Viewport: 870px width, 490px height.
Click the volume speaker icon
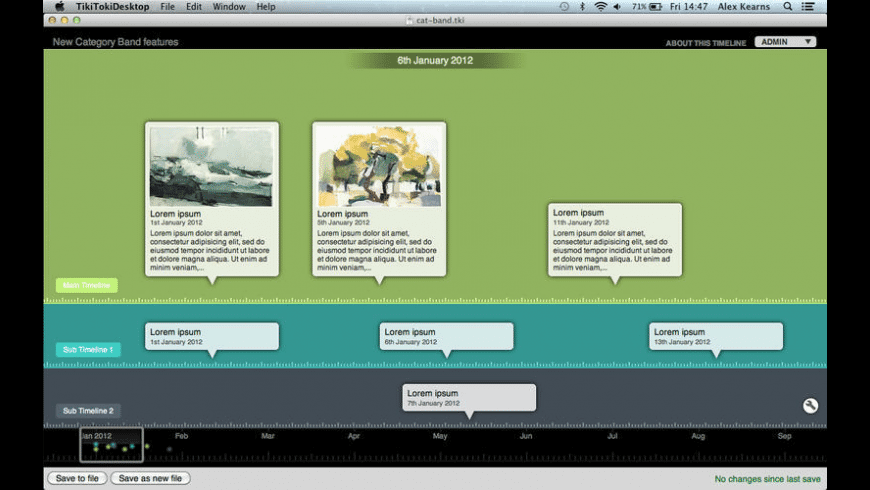click(617, 7)
